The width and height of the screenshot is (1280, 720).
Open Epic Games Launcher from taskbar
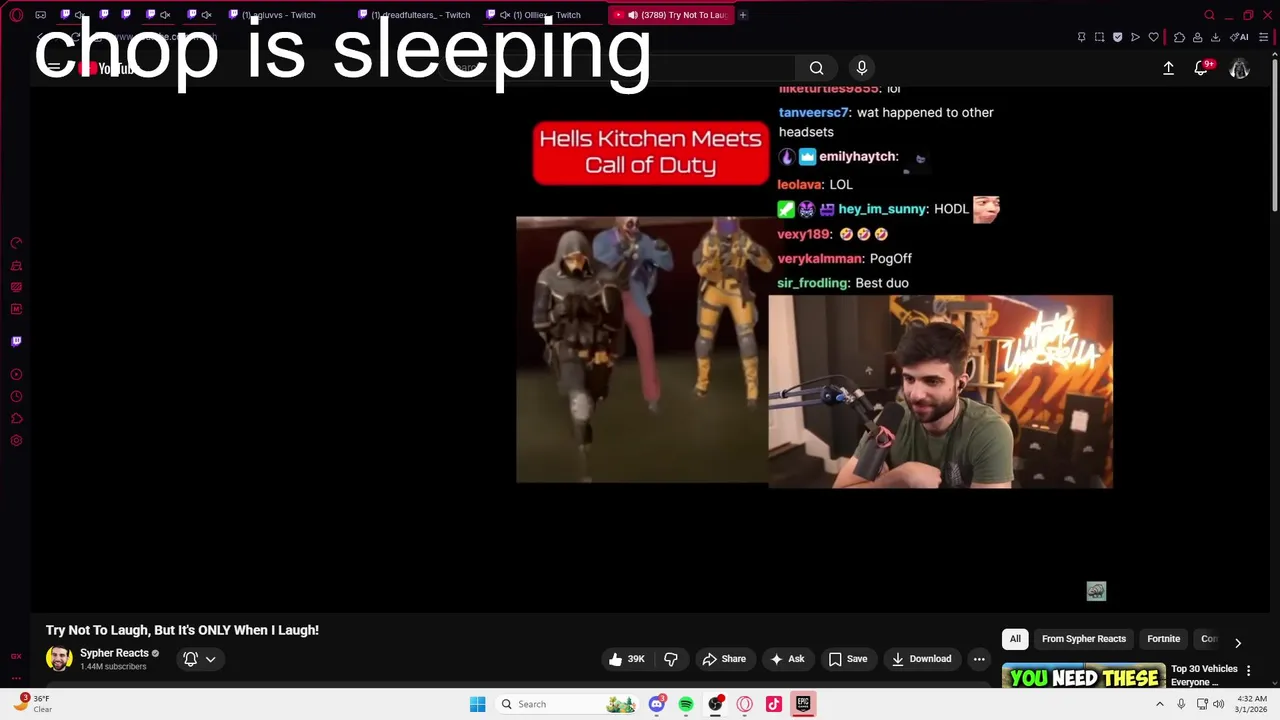click(x=803, y=704)
